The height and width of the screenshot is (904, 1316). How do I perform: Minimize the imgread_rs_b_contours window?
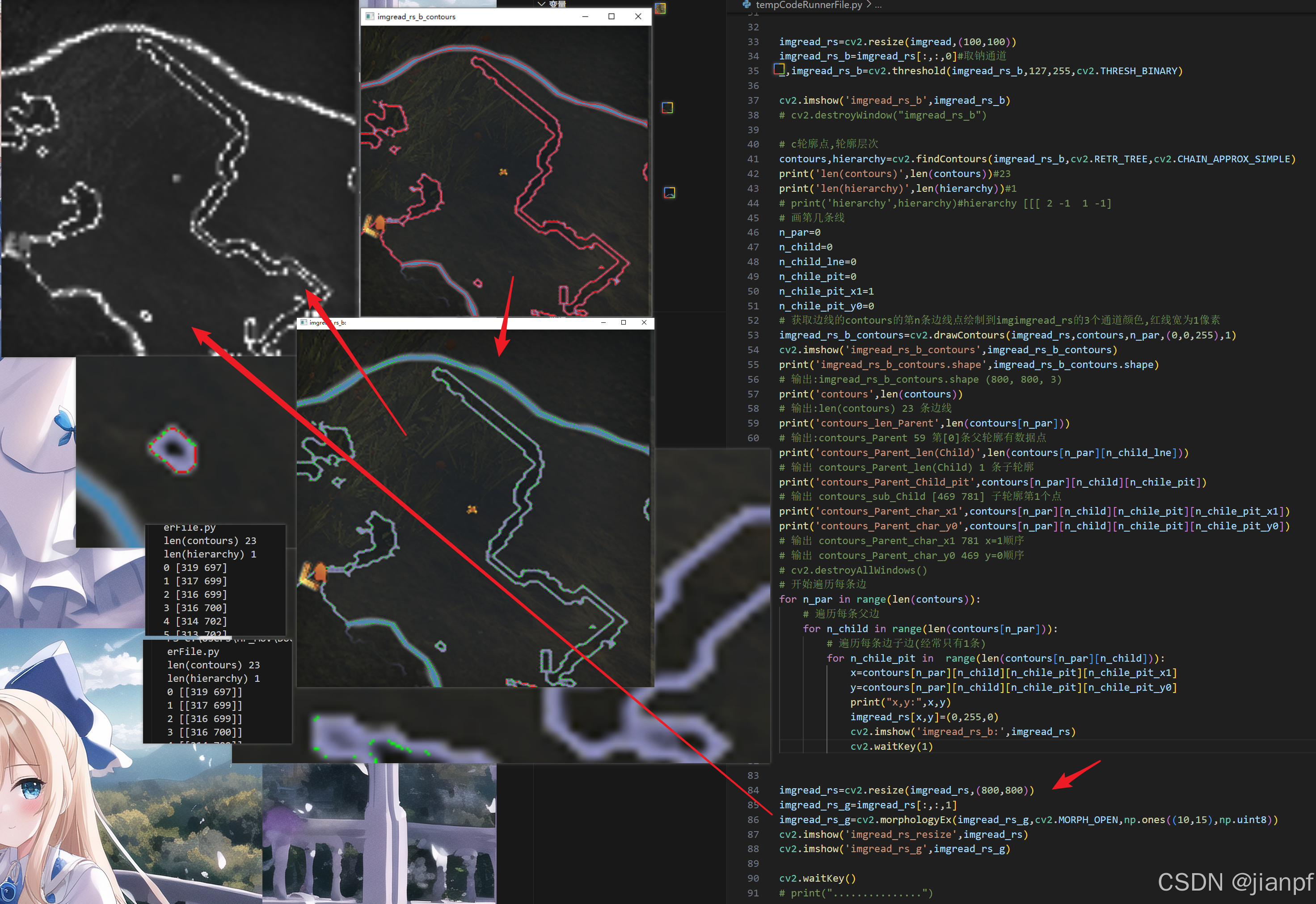pos(585,17)
